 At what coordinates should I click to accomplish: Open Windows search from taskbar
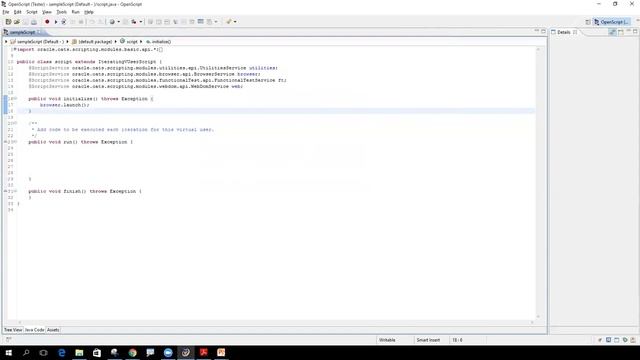(26, 353)
